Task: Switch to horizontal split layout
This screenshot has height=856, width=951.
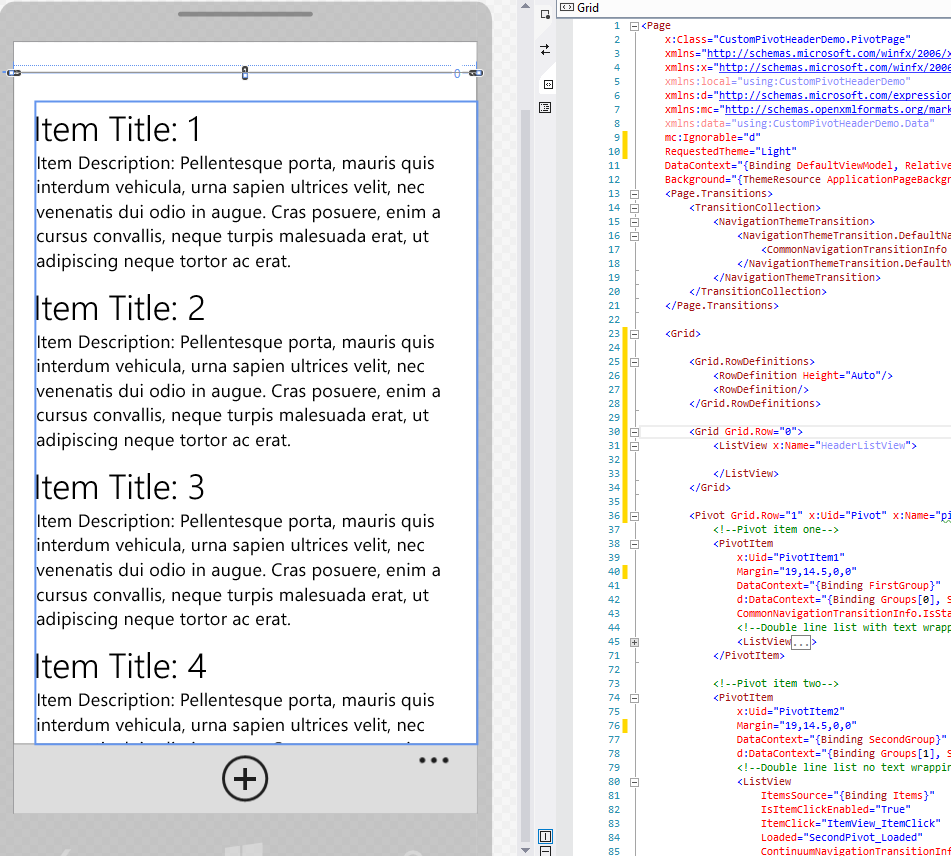Action: [545, 851]
